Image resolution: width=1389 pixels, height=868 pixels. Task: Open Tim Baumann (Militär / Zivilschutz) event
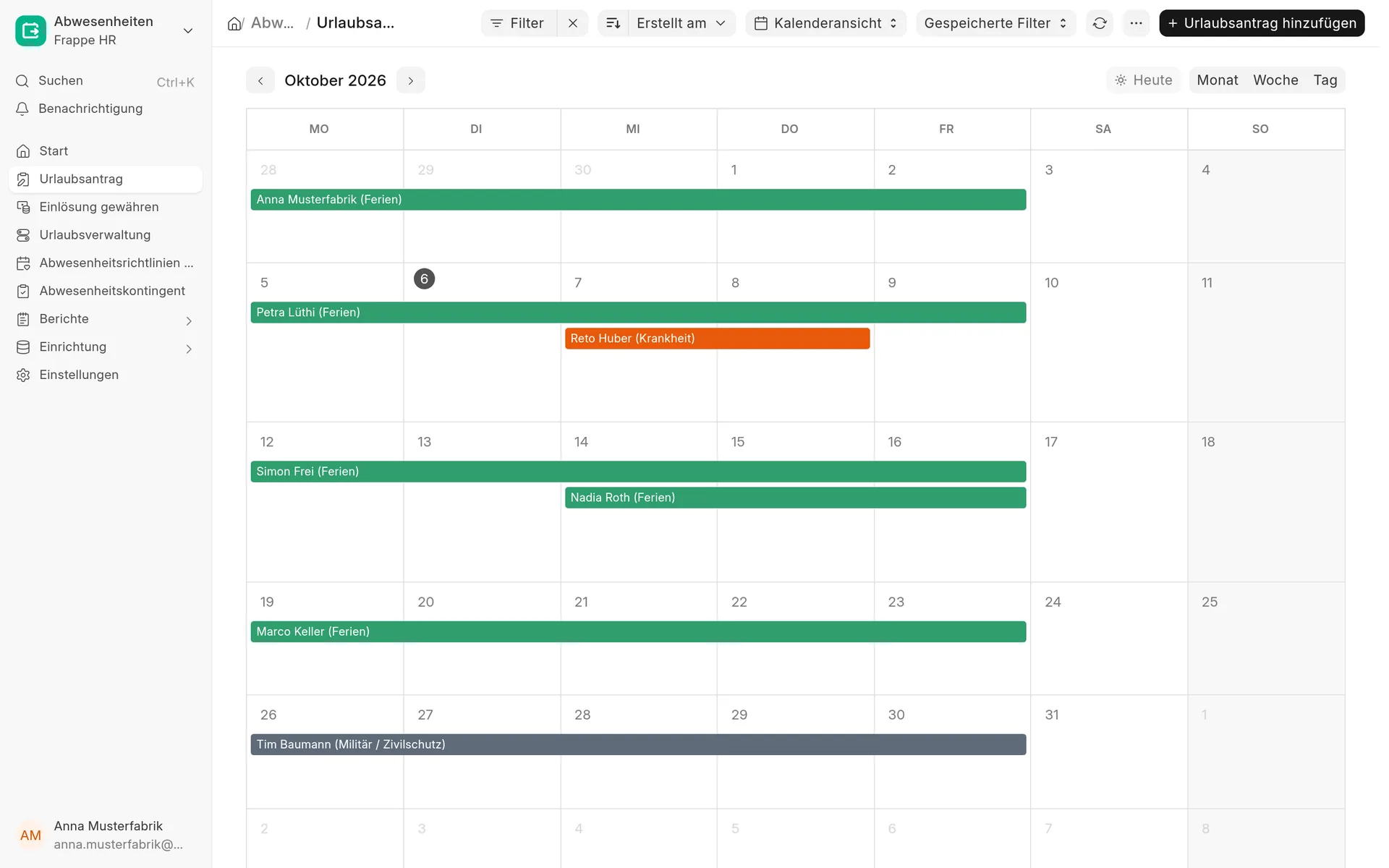coord(638,744)
